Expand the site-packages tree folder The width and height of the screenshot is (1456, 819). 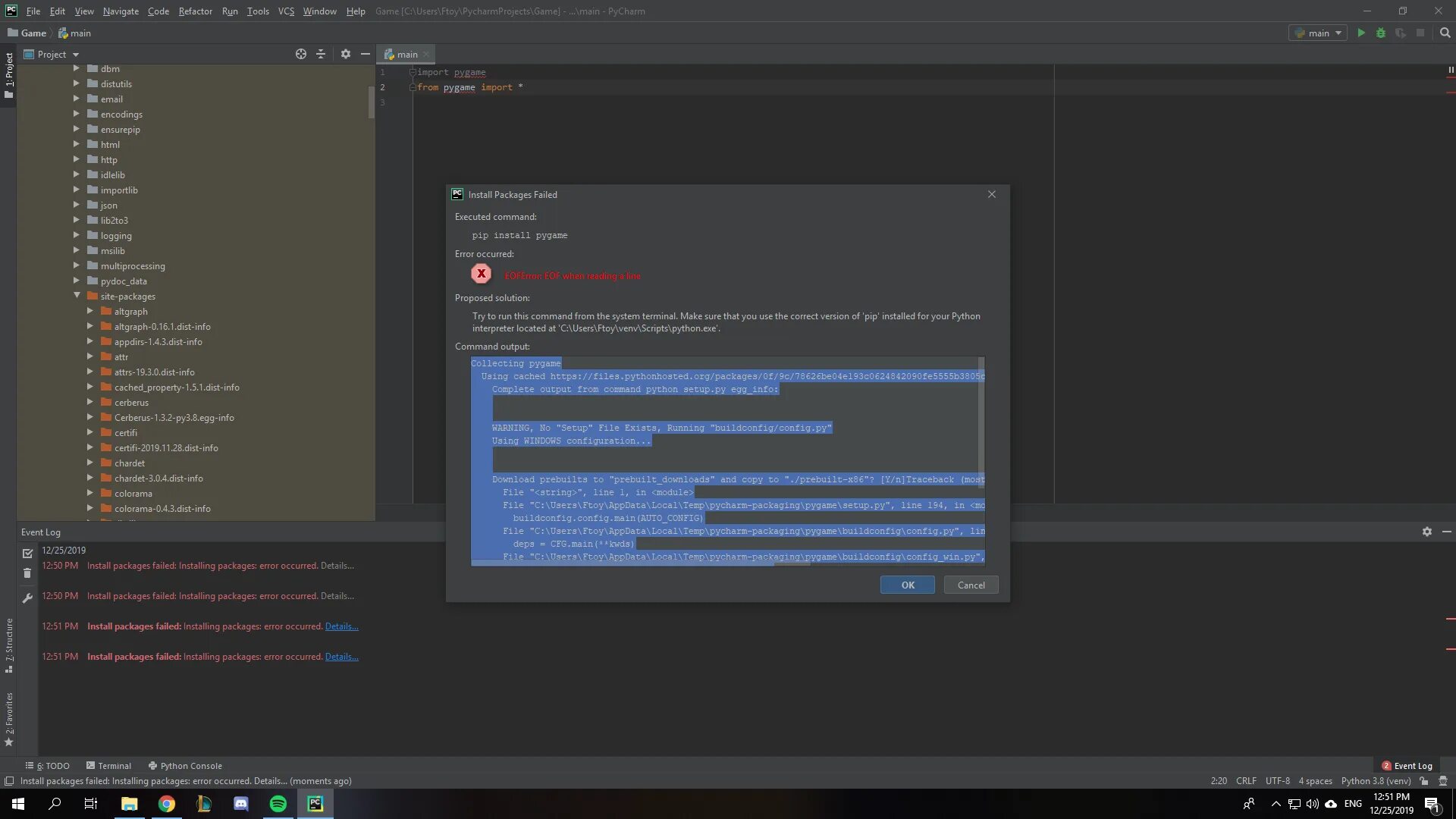point(78,295)
